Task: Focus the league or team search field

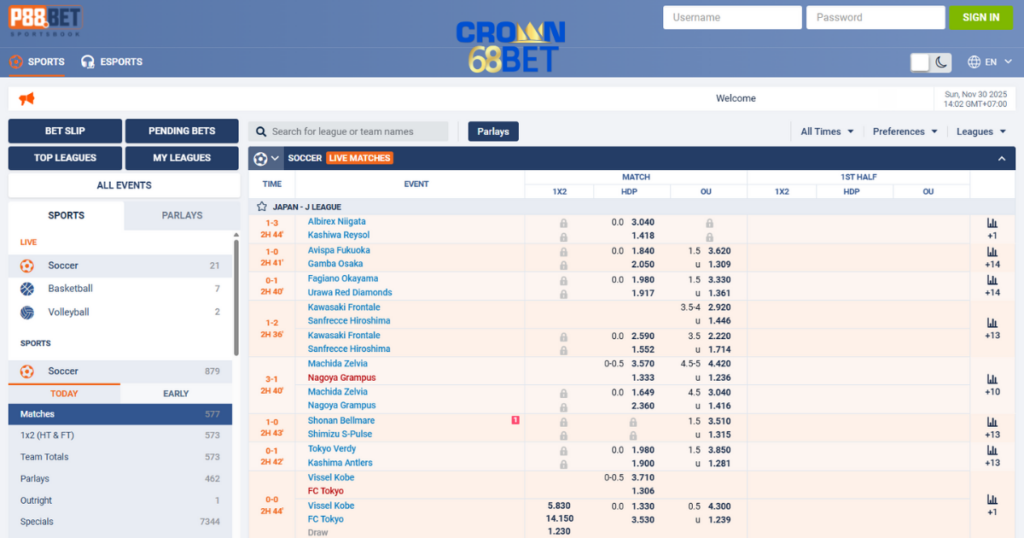Action: (349, 132)
